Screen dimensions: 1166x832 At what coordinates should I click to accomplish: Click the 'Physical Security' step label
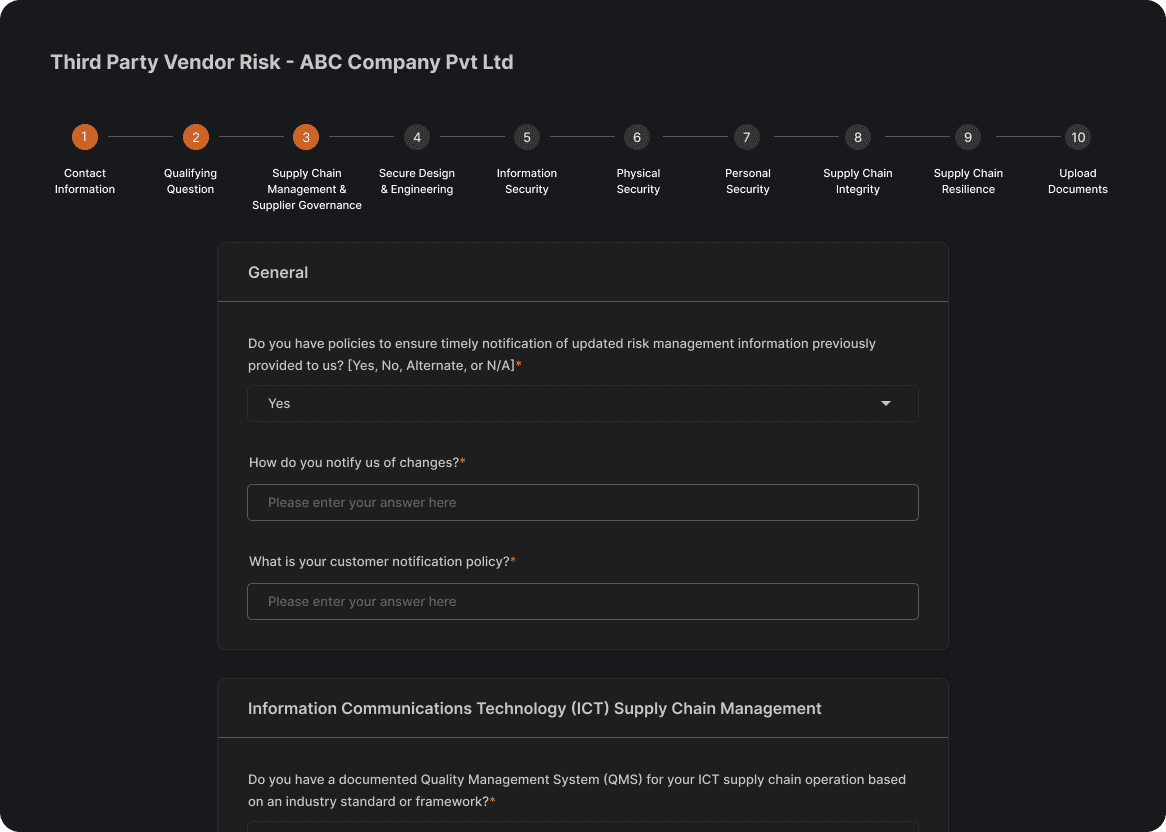(x=638, y=181)
